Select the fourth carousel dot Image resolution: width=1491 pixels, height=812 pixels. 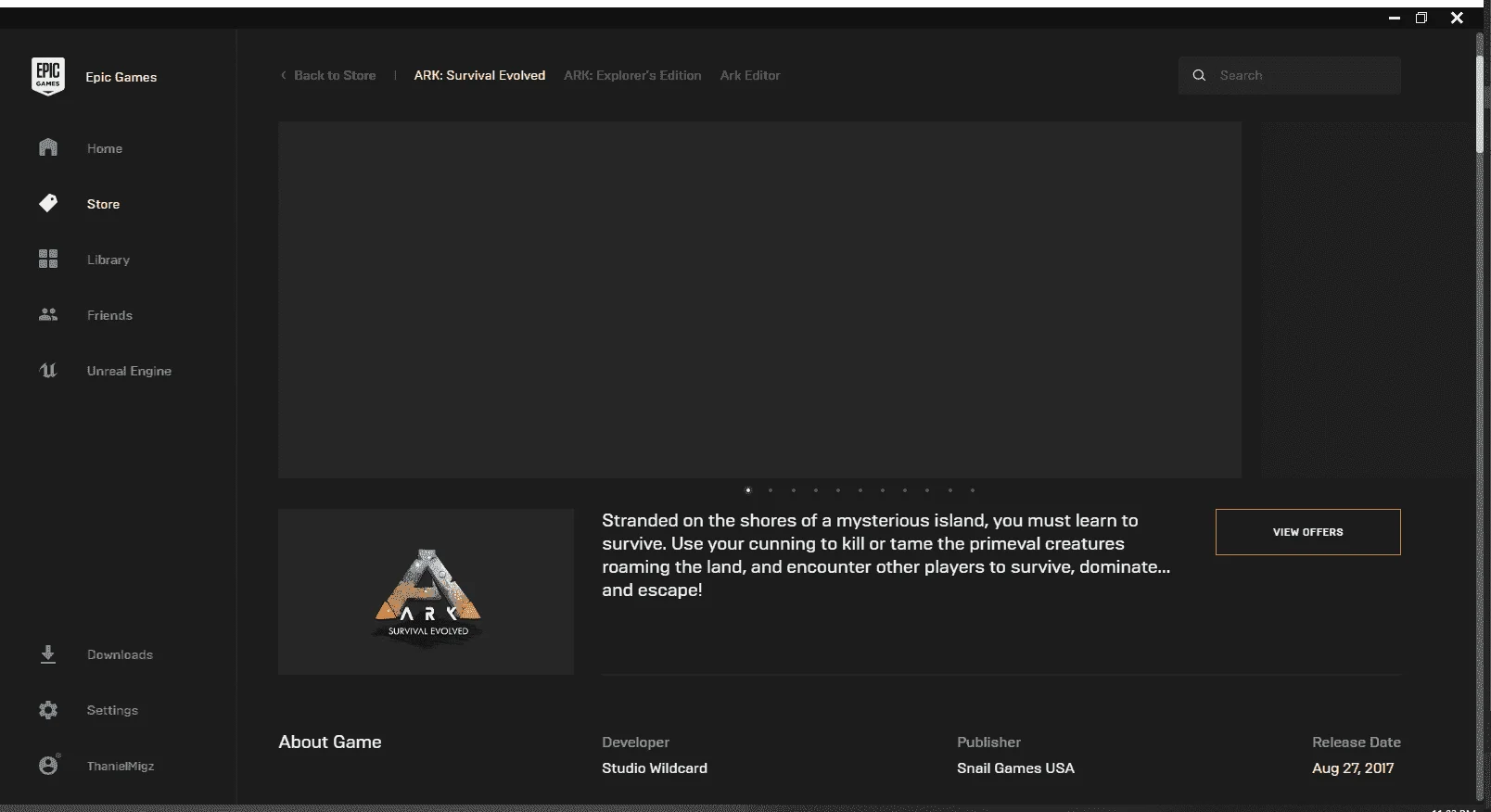[815, 490]
